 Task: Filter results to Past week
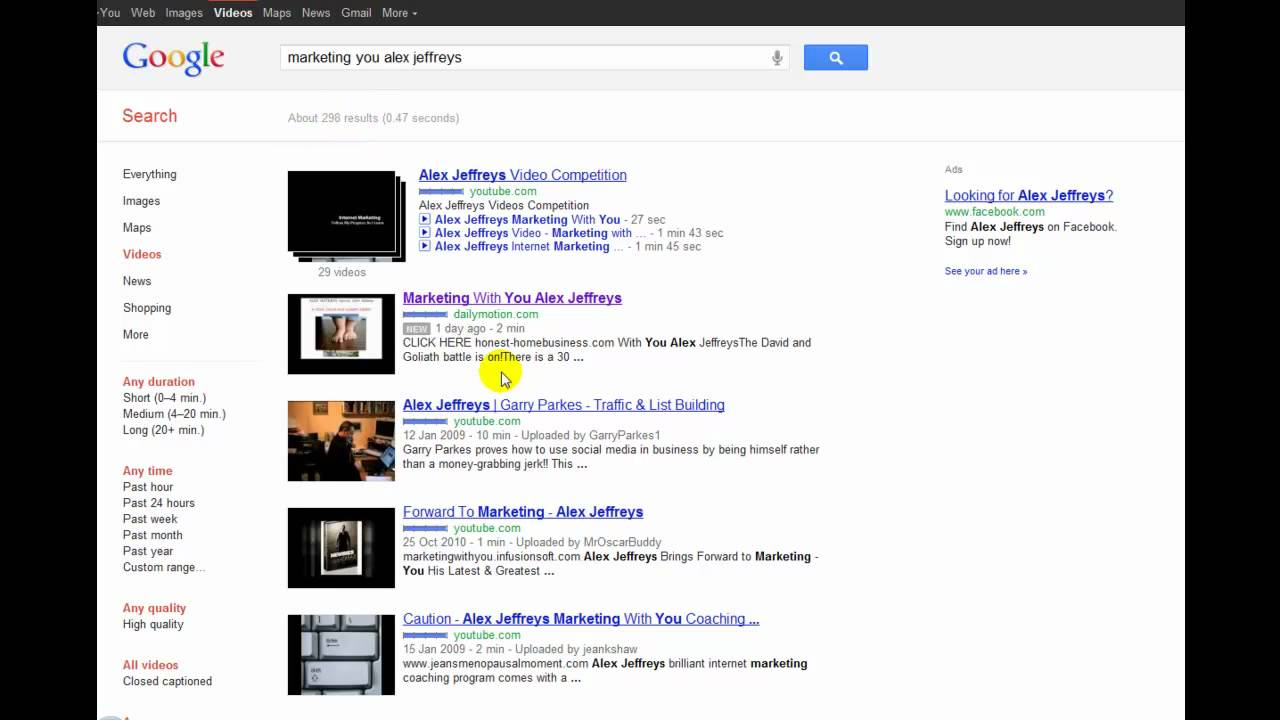[x=150, y=519]
